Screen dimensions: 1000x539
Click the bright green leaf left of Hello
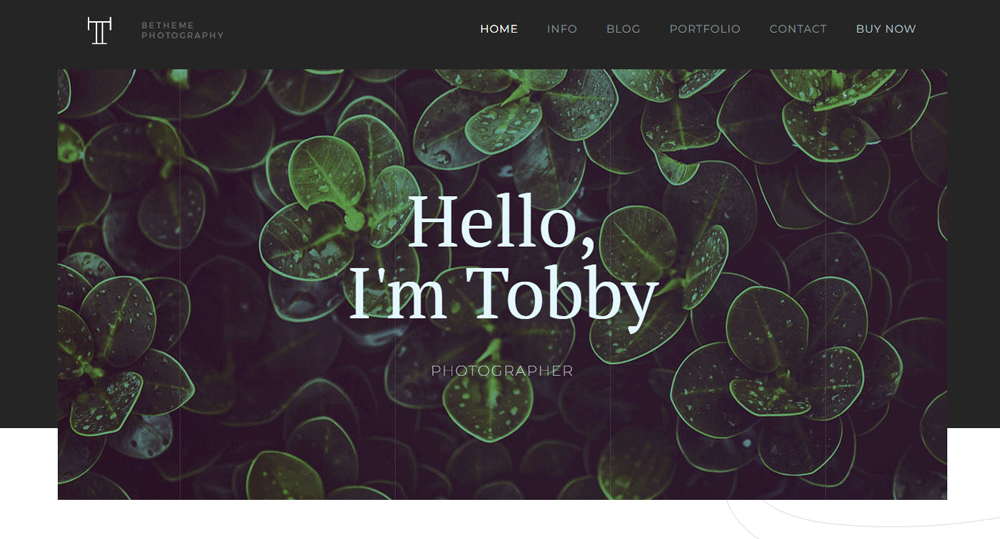click(x=327, y=172)
